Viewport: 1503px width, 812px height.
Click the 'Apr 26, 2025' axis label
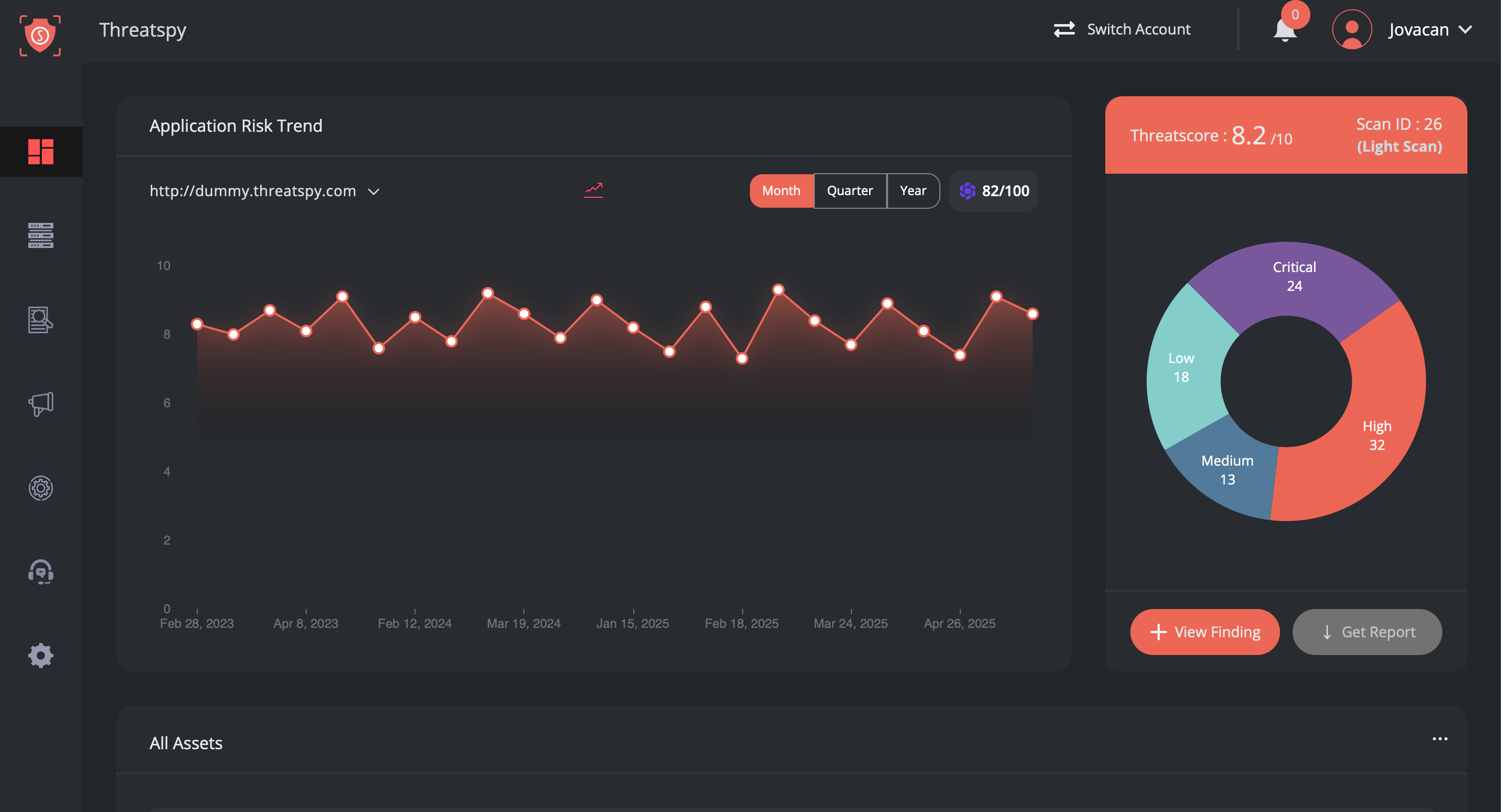(x=960, y=624)
